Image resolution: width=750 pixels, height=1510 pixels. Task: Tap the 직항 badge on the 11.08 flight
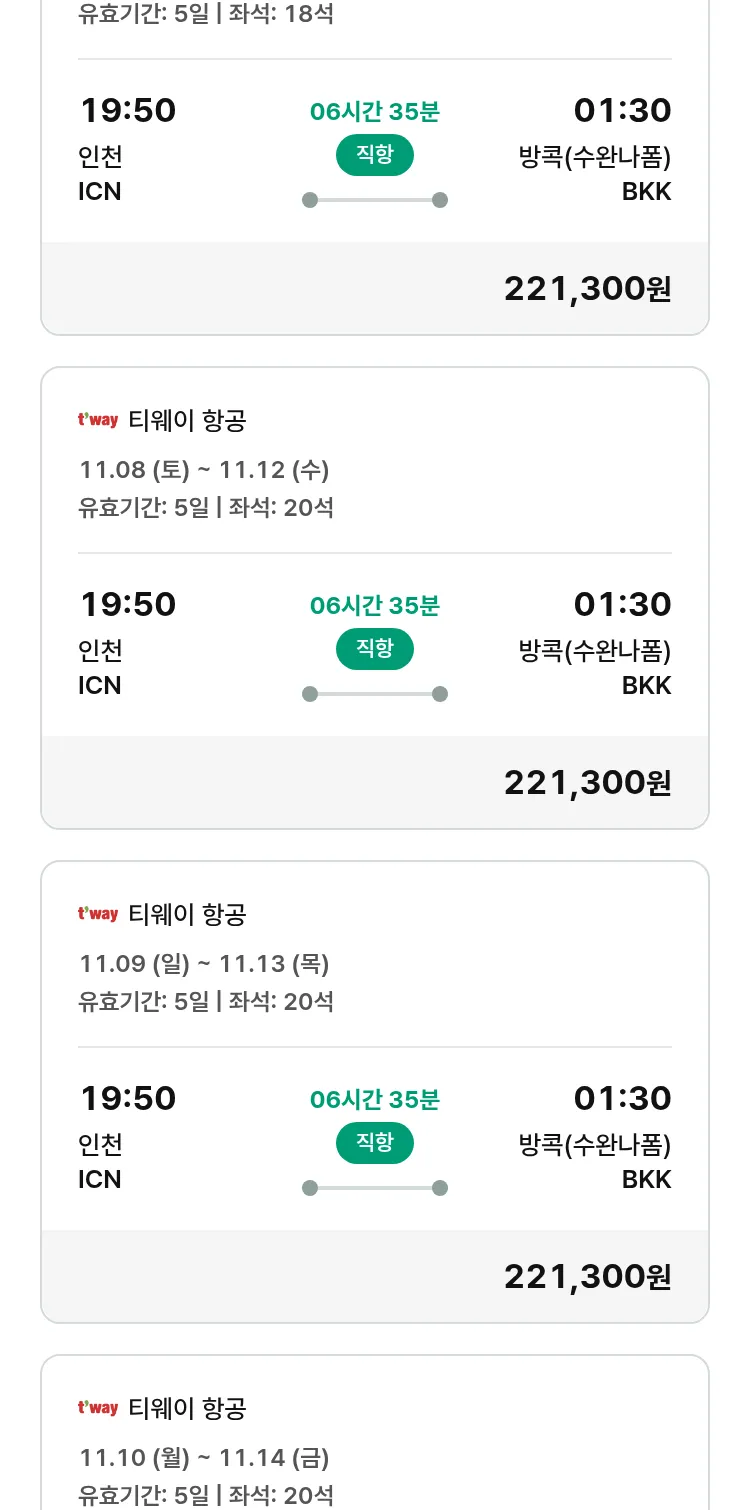(374, 649)
